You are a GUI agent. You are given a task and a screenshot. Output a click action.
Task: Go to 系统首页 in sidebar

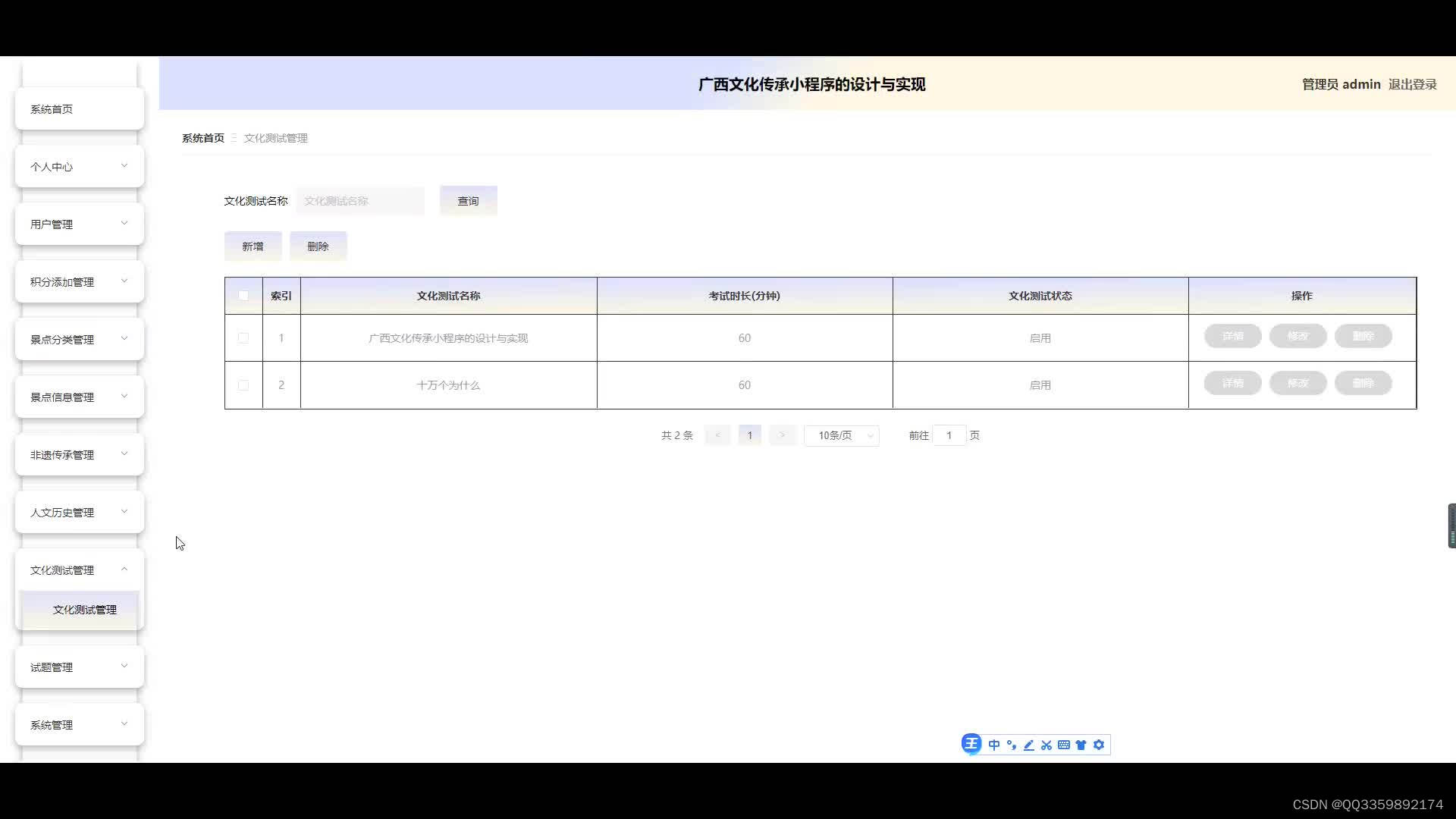(80, 108)
